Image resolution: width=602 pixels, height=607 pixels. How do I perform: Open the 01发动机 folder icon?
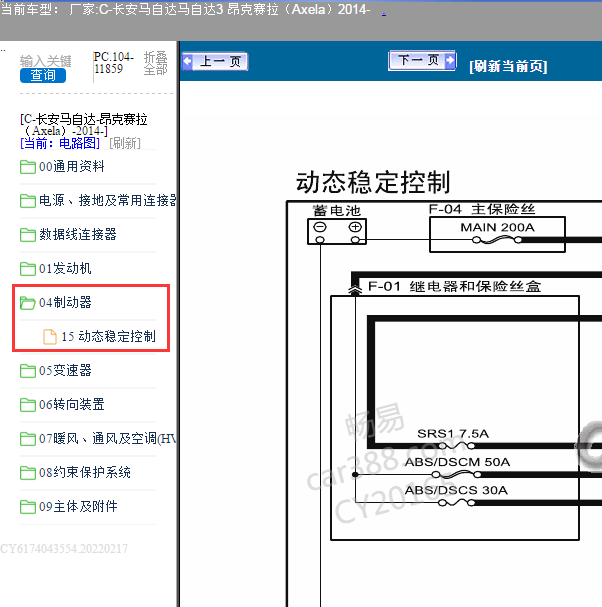(x=28, y=269)
